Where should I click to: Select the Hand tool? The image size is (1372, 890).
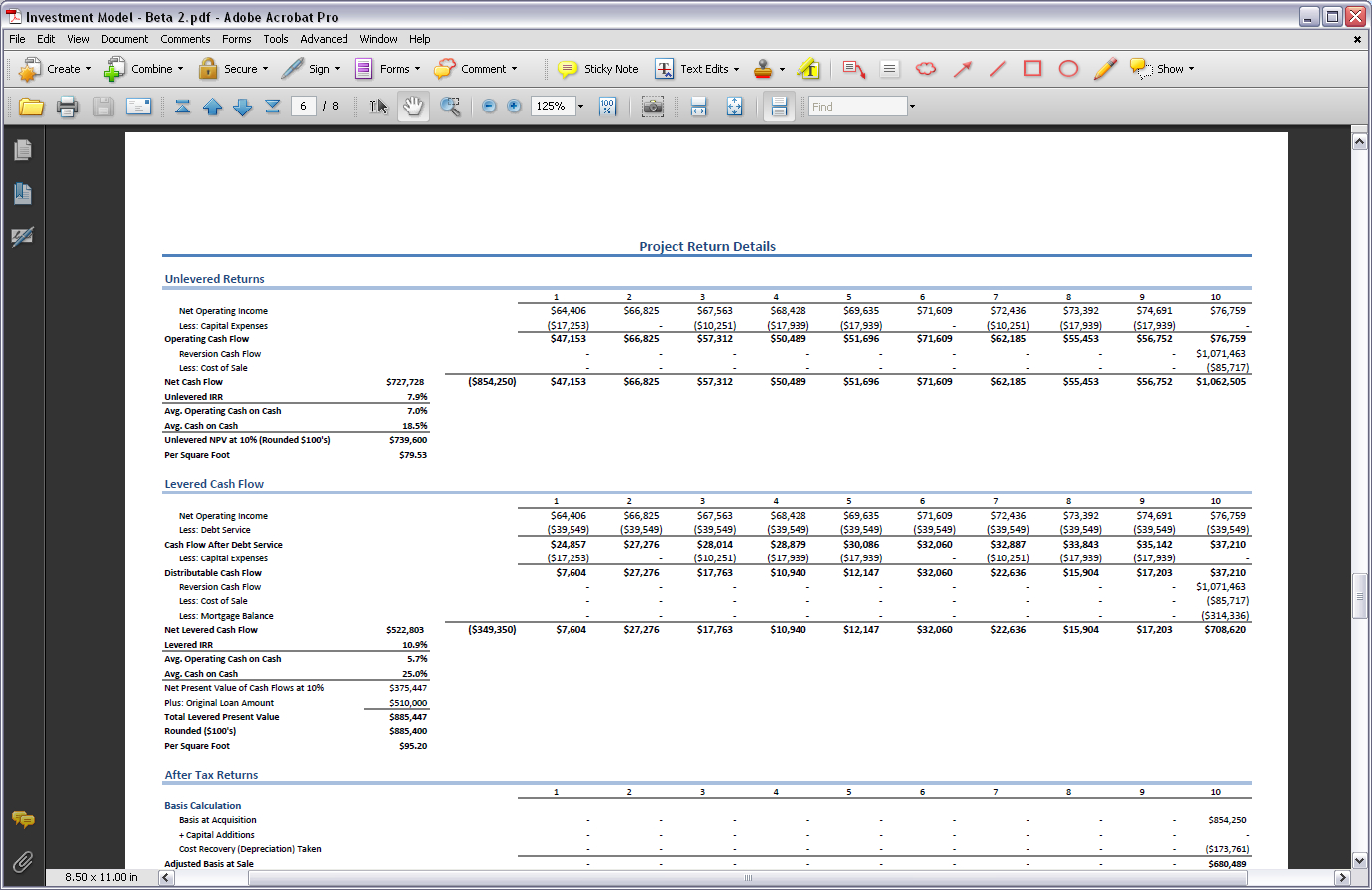414,107
